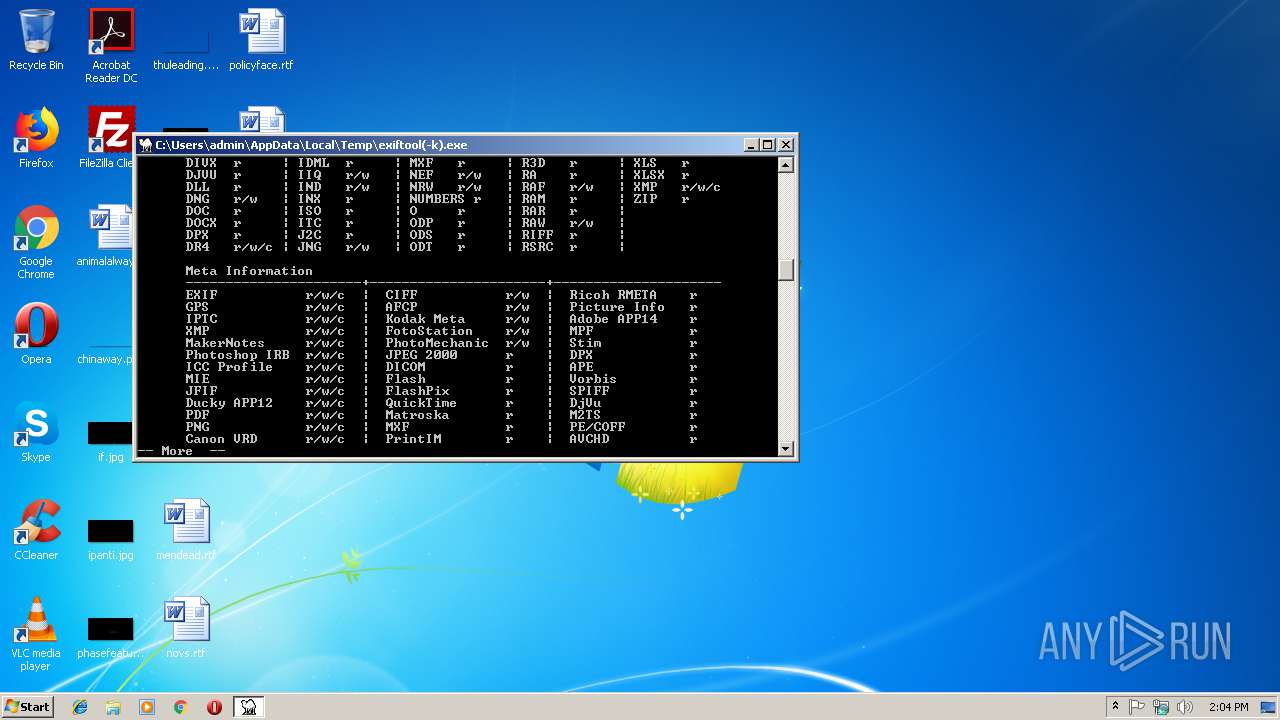Minimize the exiftool console window

[751, 145]
